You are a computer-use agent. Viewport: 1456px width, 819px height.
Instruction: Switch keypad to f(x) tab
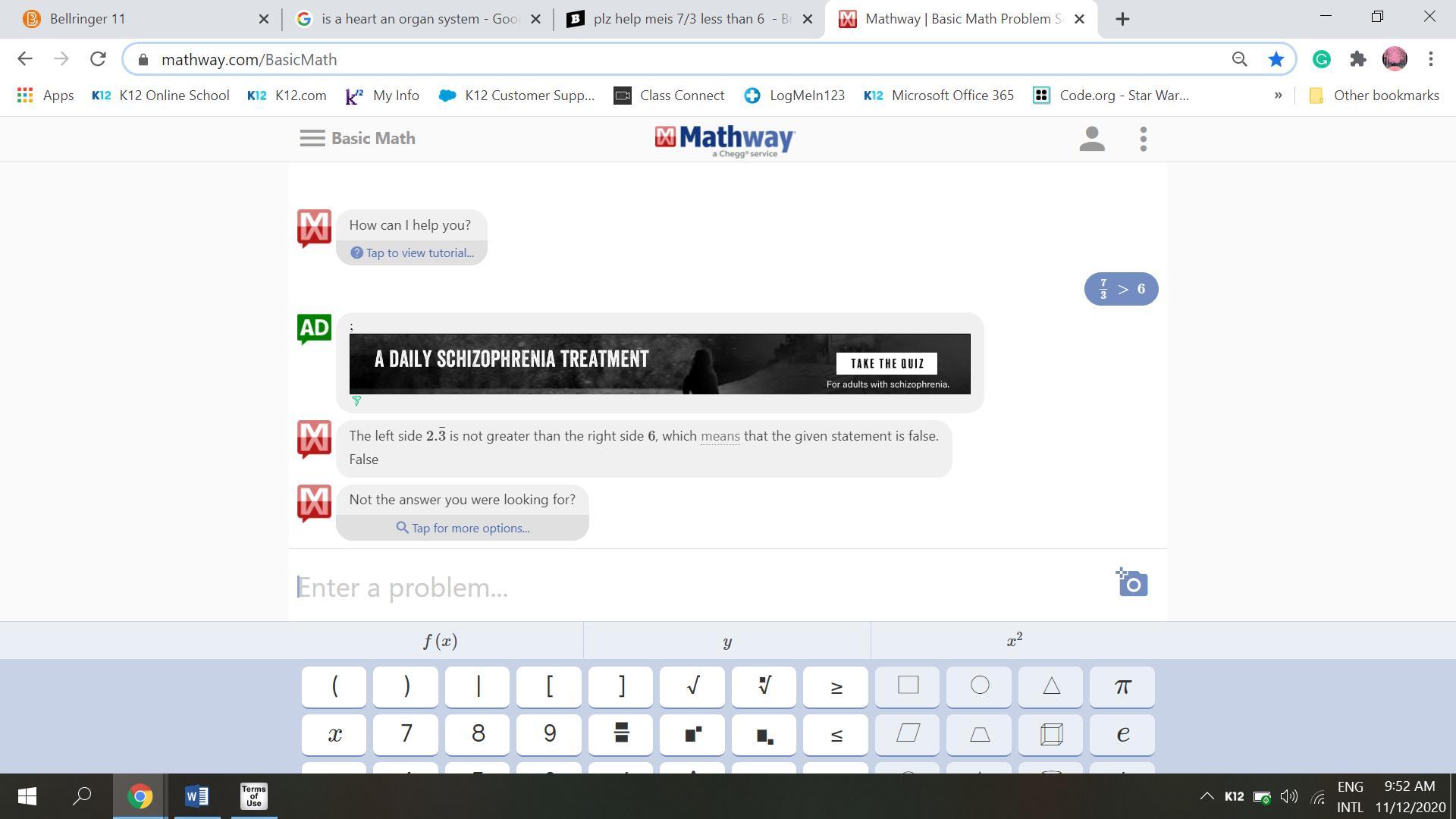click(x=440, y=642)
